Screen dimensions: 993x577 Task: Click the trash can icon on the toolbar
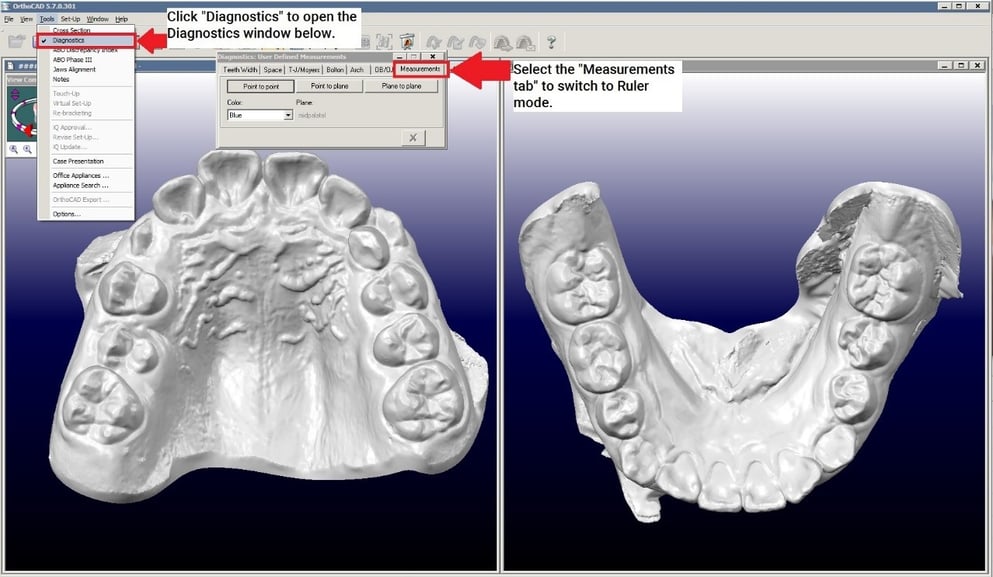click(x=407, y=42)
